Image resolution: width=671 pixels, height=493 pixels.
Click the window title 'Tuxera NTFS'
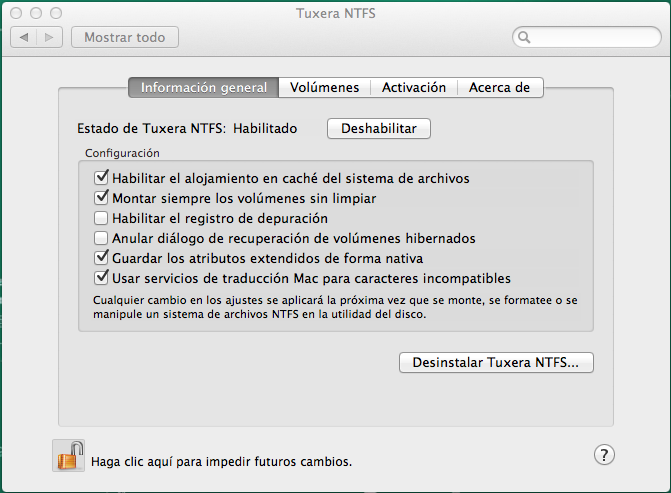(336, 13)
